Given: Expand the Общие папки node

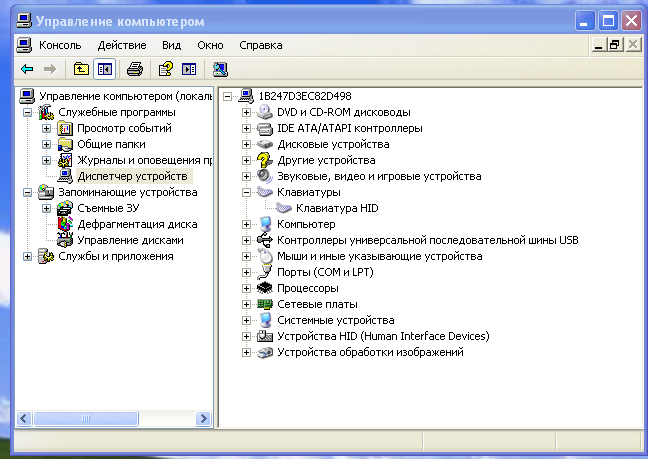Looking at the screenshot, I should pyautogui.click(x=46, y=144).
